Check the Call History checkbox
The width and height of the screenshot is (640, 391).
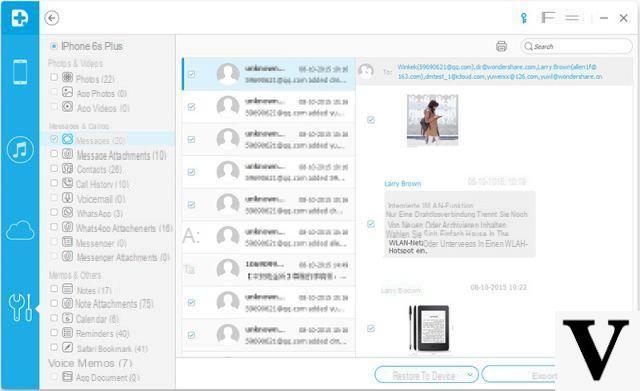point(53,183)
